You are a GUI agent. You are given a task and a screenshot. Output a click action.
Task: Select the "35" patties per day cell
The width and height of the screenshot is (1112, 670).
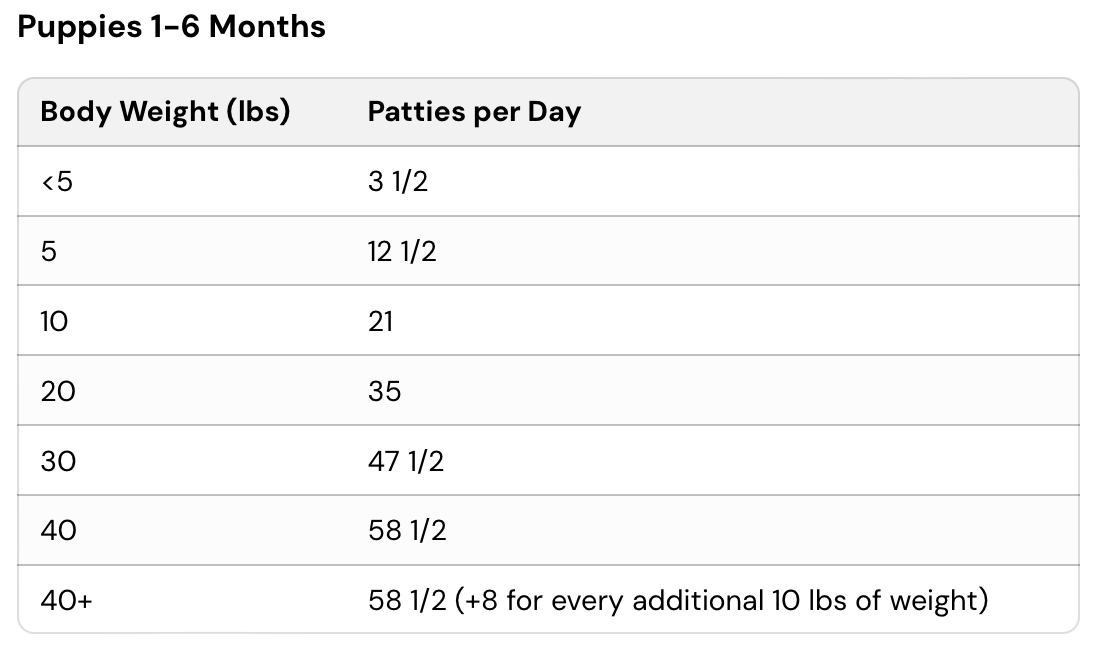[384, 391]
